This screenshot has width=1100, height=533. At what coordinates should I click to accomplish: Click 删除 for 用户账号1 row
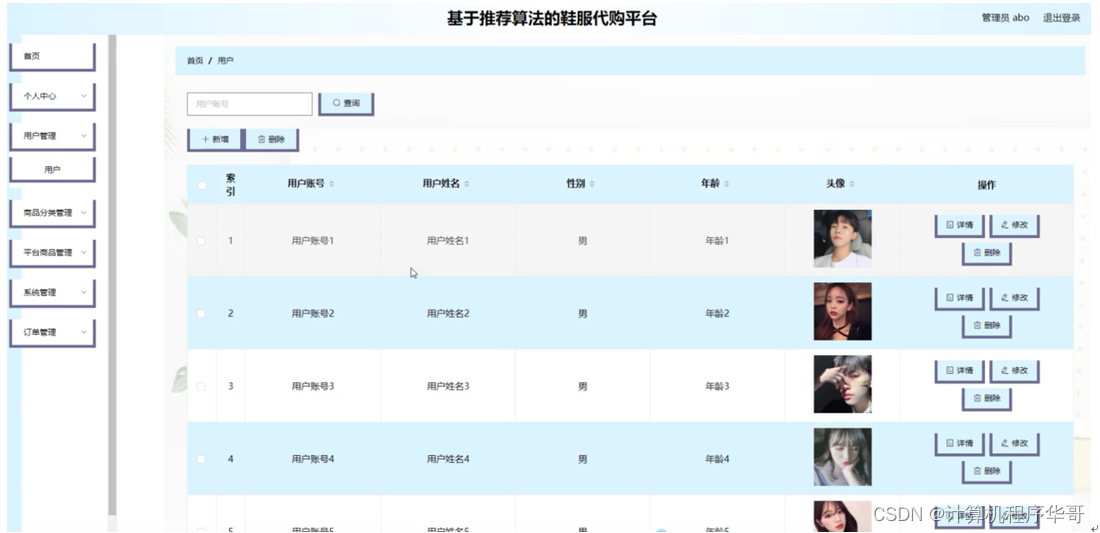tap(986, 253)
